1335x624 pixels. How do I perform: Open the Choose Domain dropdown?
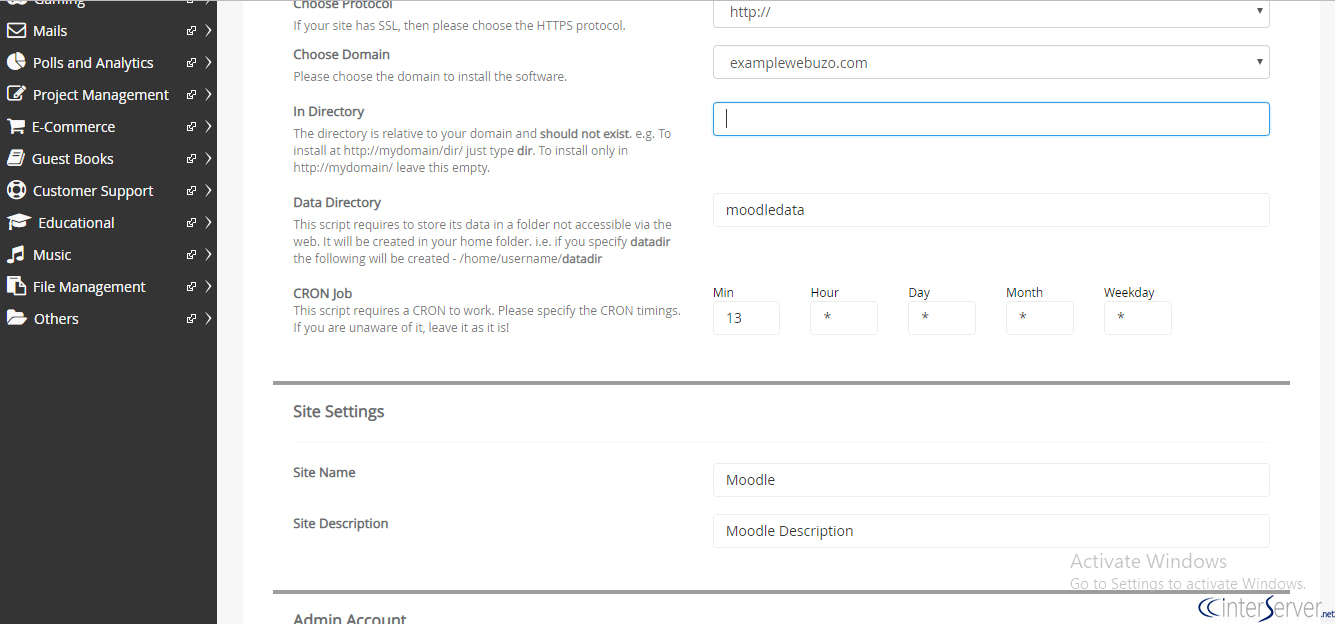coord(991,62)
